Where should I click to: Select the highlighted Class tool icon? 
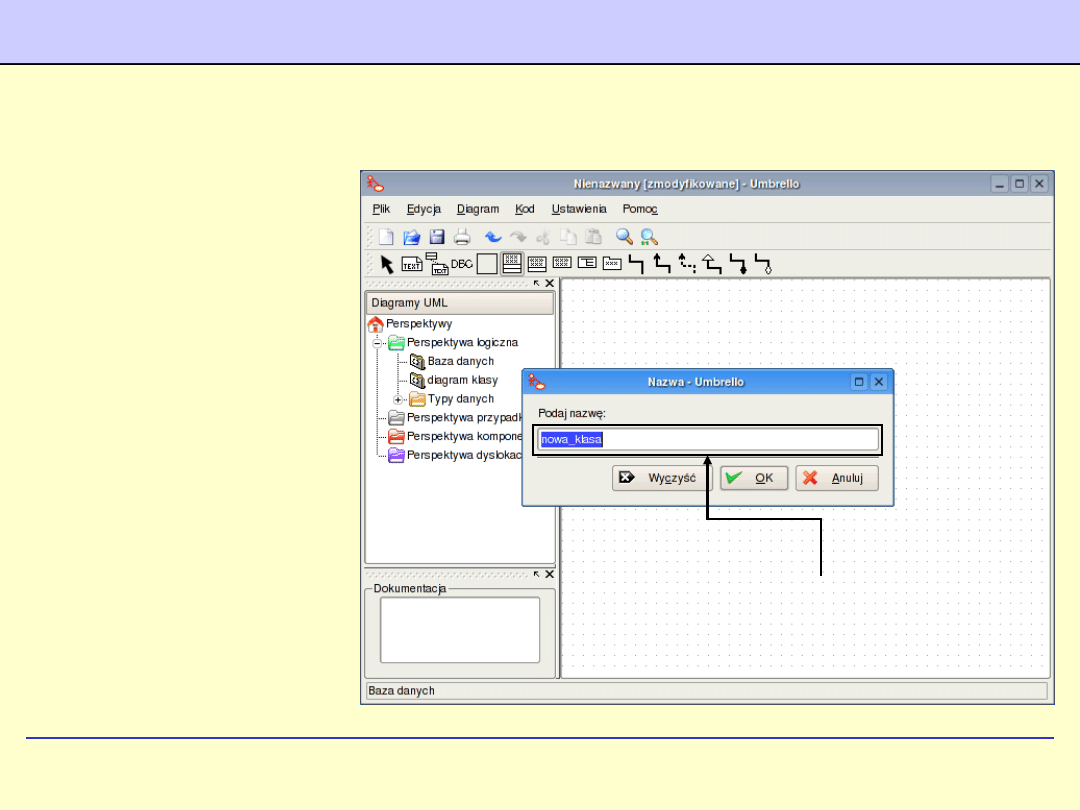pos(511,264)
